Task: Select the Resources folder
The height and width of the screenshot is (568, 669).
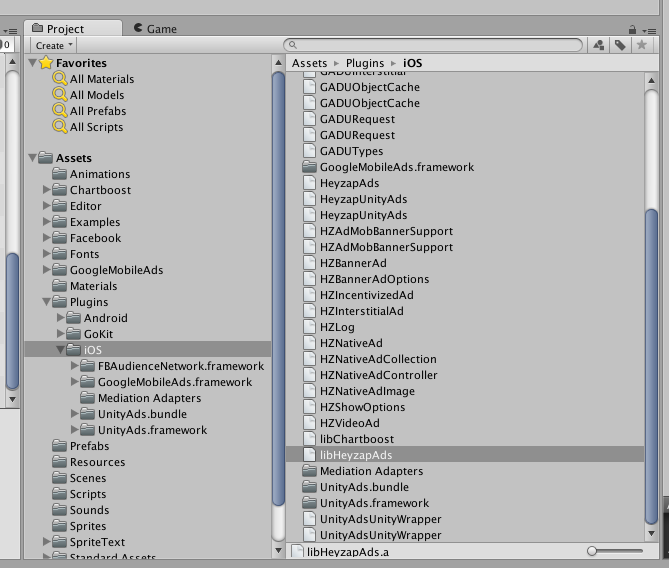Action: coord(97,462)
